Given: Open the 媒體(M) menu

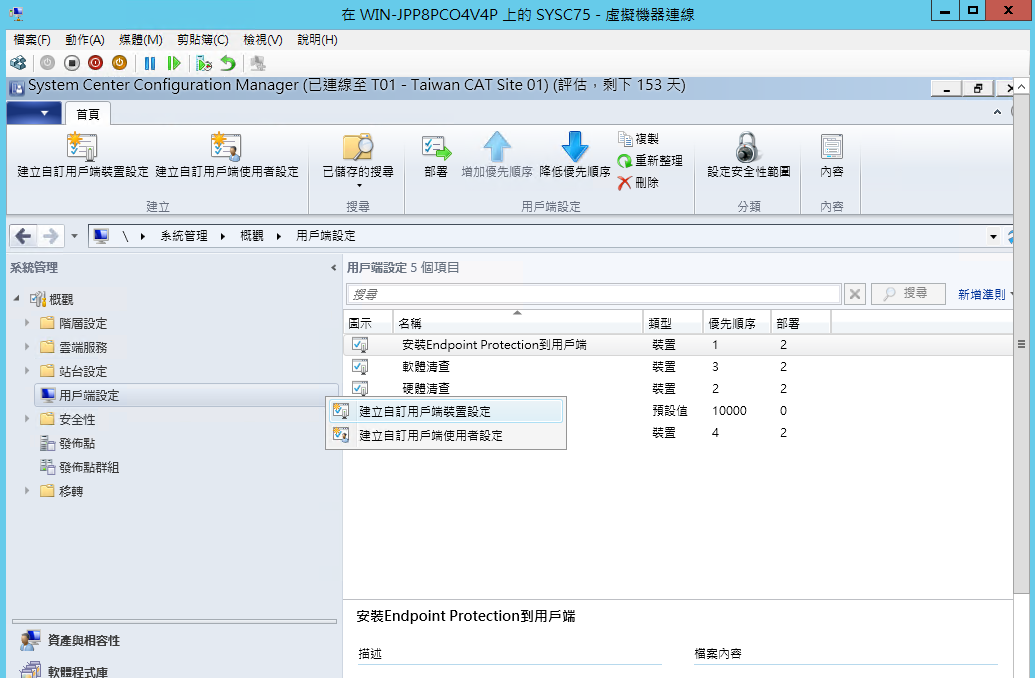Looking at the screenshot, I should [x=141, y=40].
